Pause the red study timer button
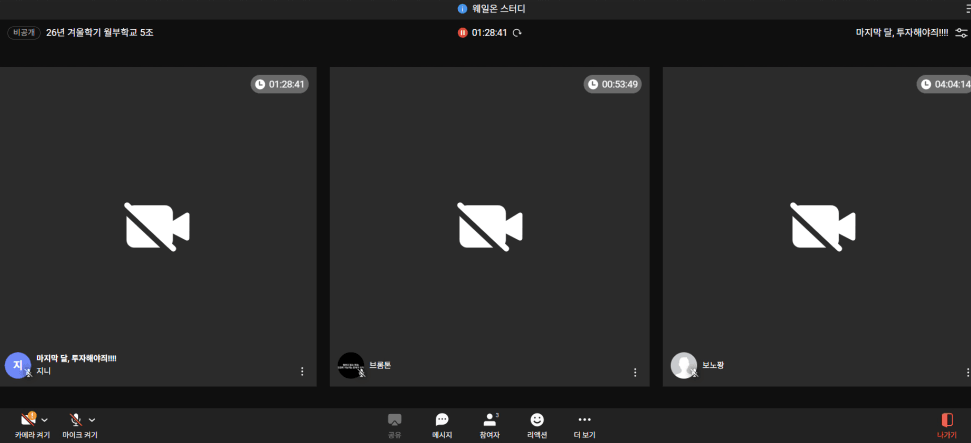971x443 pixels. [x=463, y=33]
